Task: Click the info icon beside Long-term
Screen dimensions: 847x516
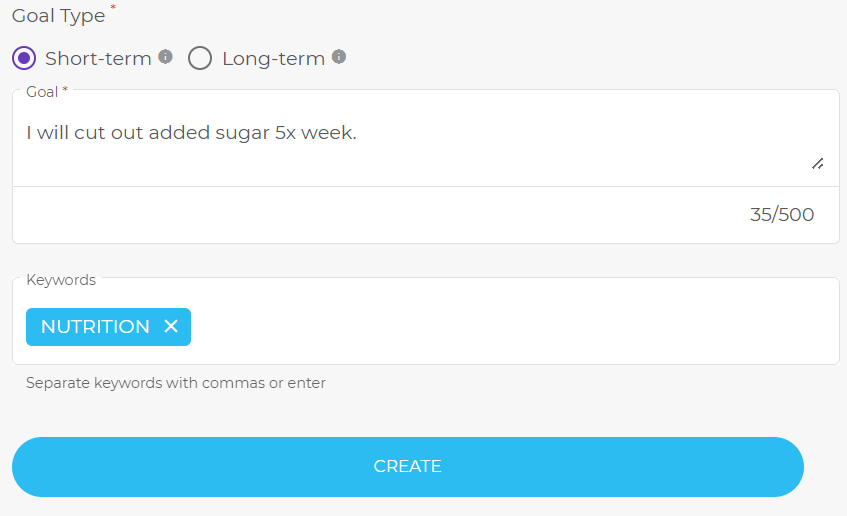Action: 339,57
